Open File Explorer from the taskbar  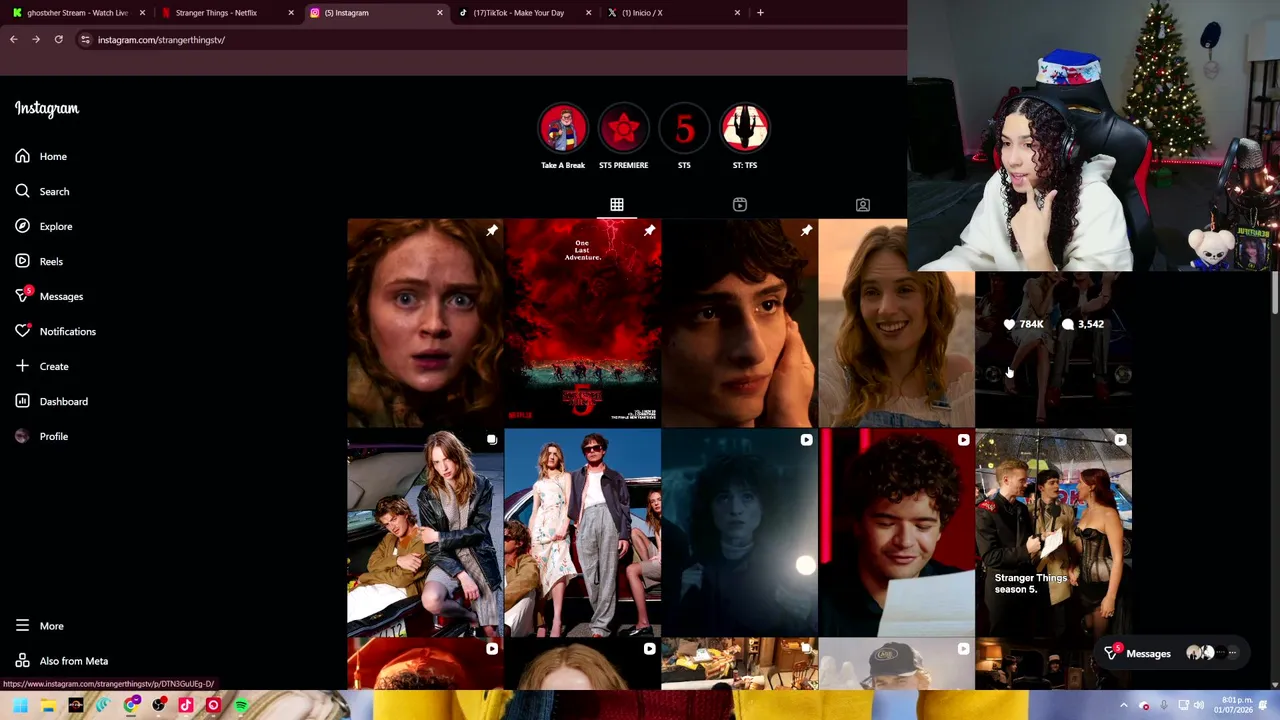[x=48, y=706]
